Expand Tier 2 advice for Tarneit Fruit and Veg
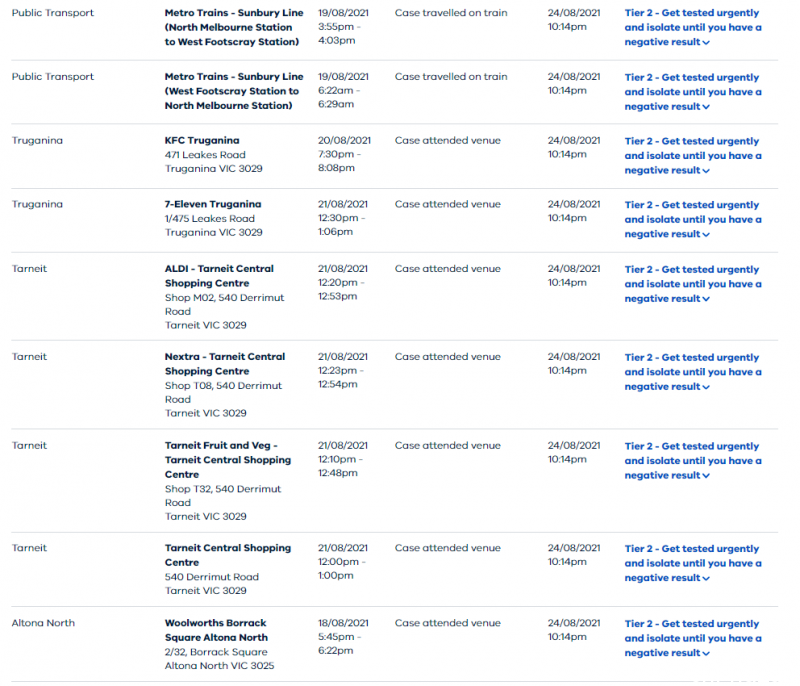The height and width of the screenshot is (686, 800). (x=693, y=461)
